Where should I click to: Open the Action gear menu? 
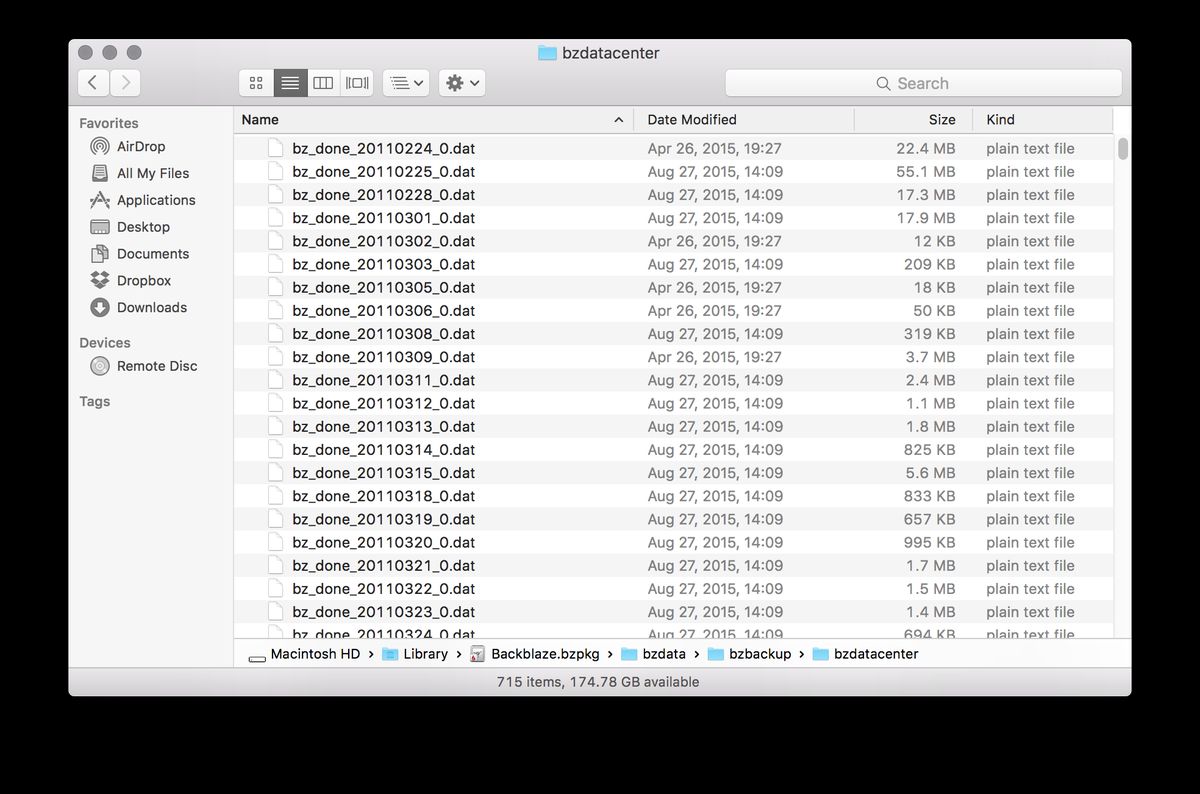click(462, 83)
